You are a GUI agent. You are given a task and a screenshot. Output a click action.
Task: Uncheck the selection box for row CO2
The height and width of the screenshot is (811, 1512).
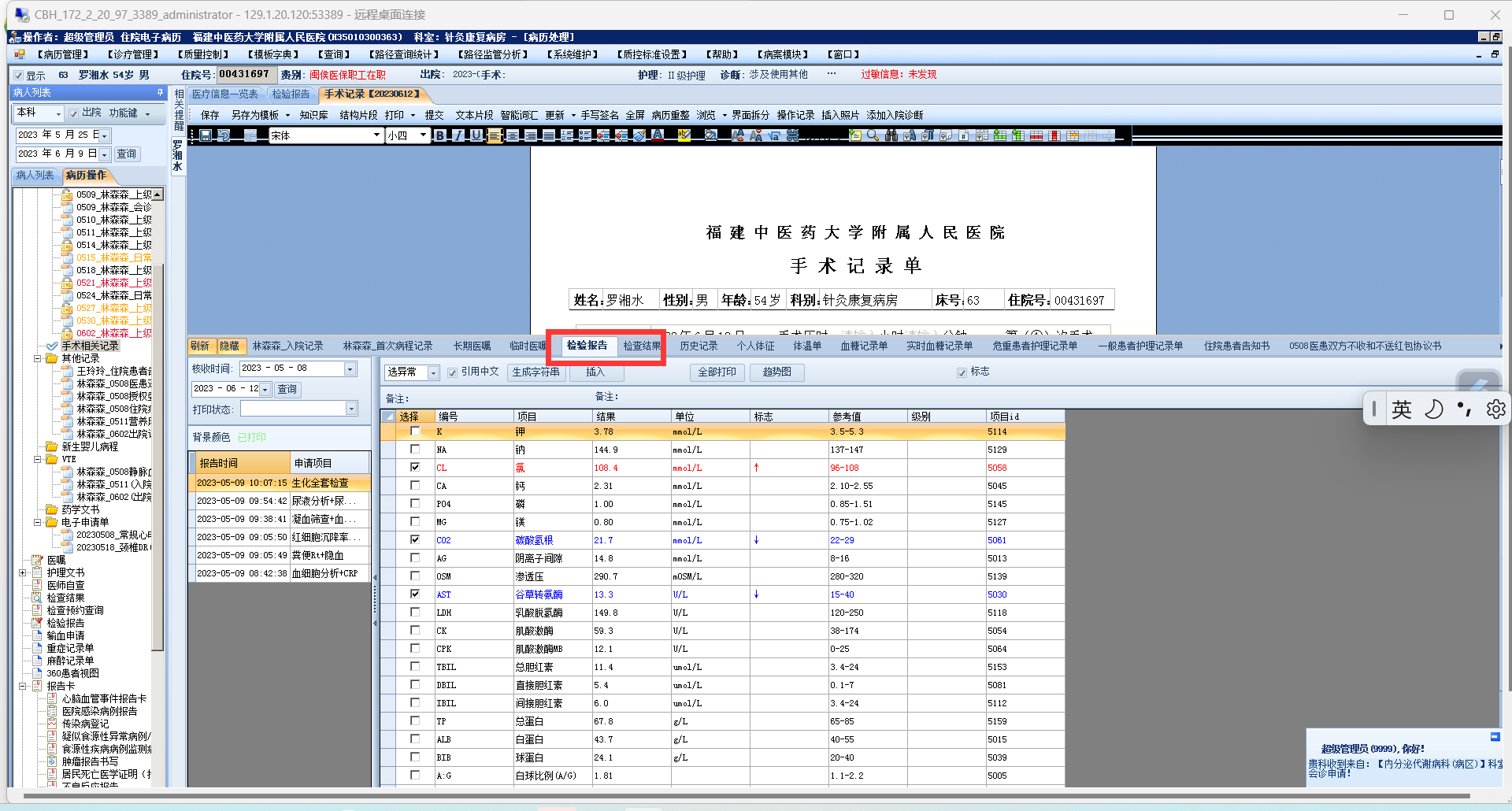tap(415, 540)
